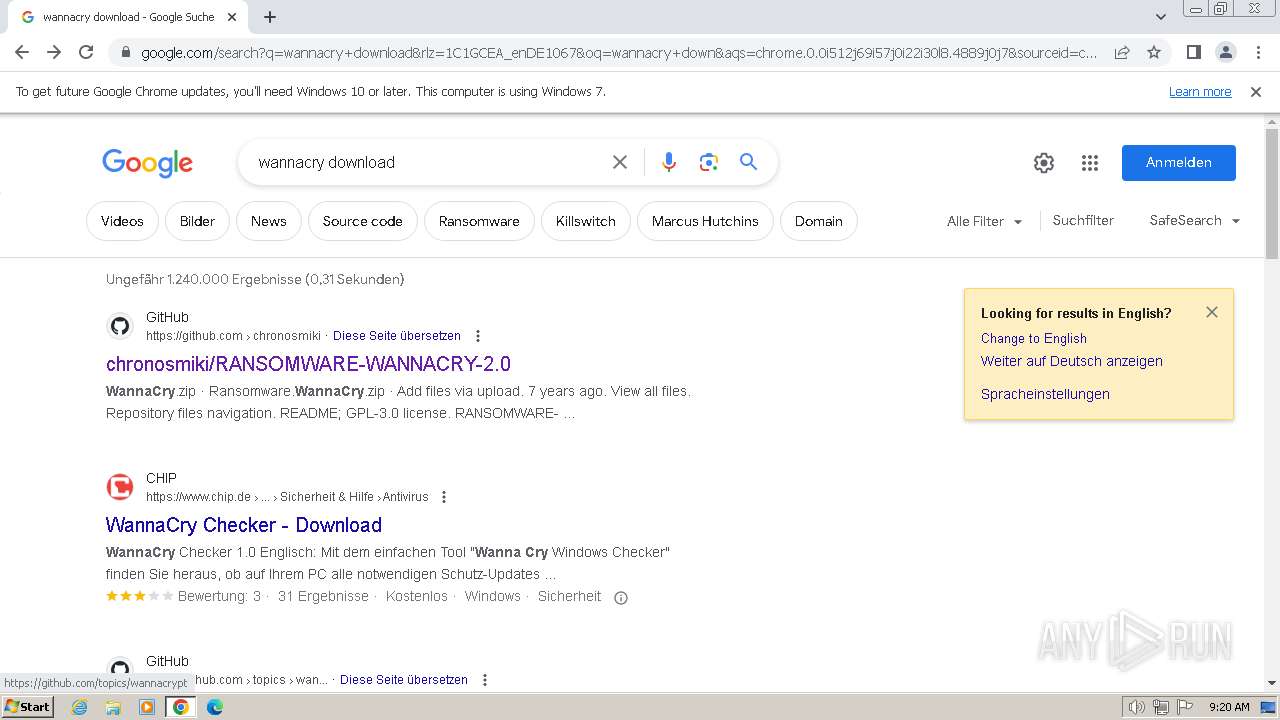Submit search with magnifier icon
Image resolution: width=1280 pixels, height=720 pixels.
pyautogui.click(x=748, y=162)
